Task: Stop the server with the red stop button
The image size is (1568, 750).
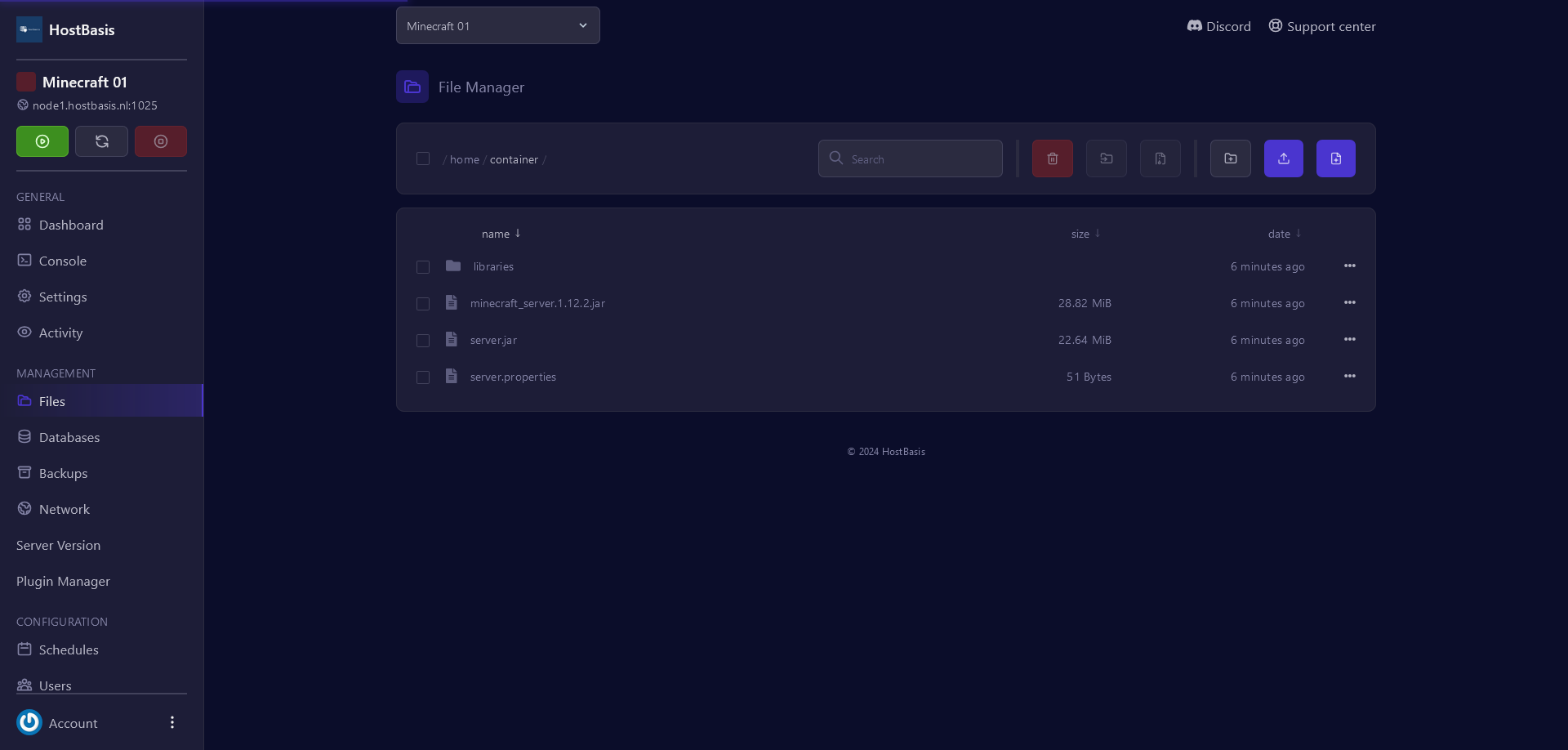Action: click(x=161, y=141)
